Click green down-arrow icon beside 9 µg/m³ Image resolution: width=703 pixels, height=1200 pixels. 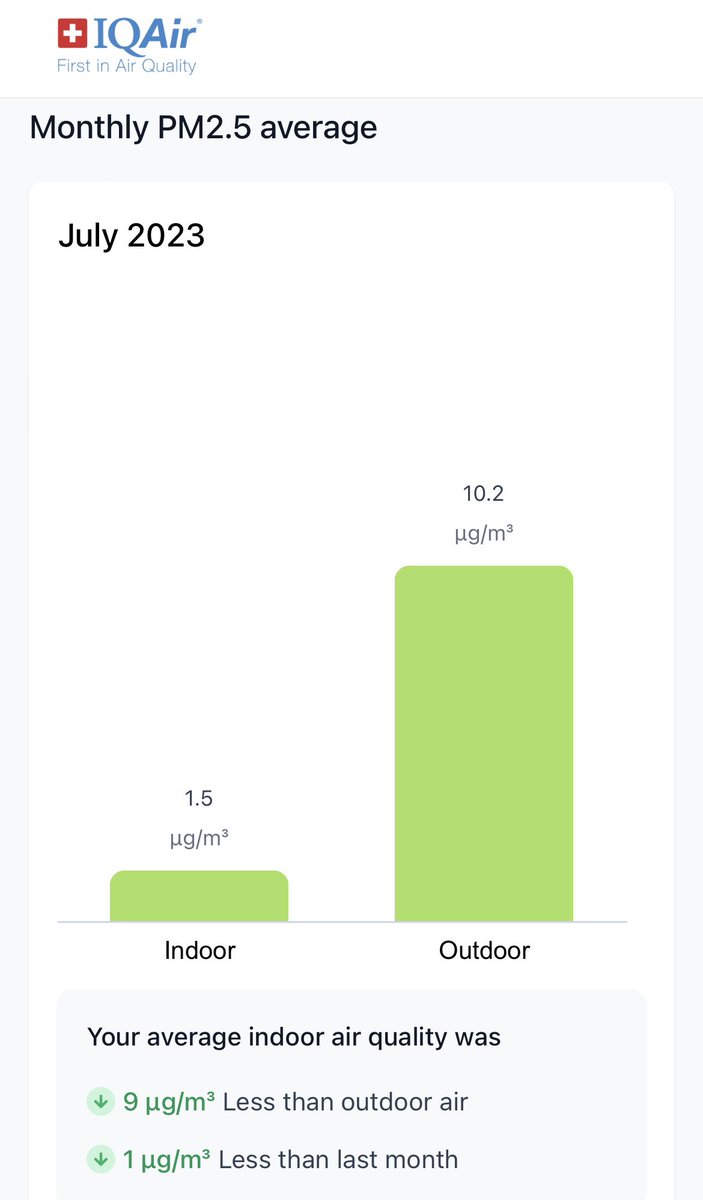coord(100,1102)
